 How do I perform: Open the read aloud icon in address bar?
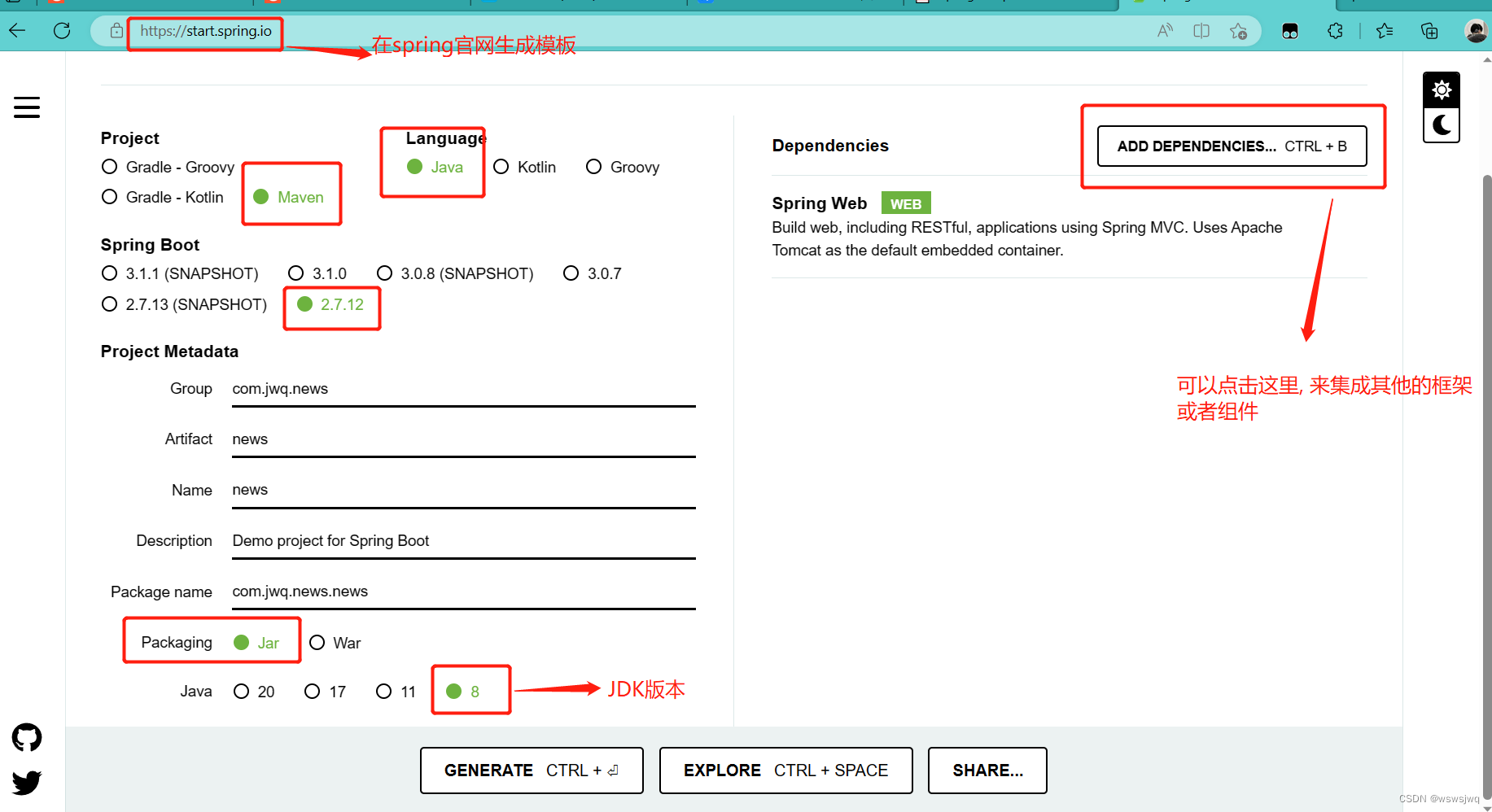point(1166,31)
